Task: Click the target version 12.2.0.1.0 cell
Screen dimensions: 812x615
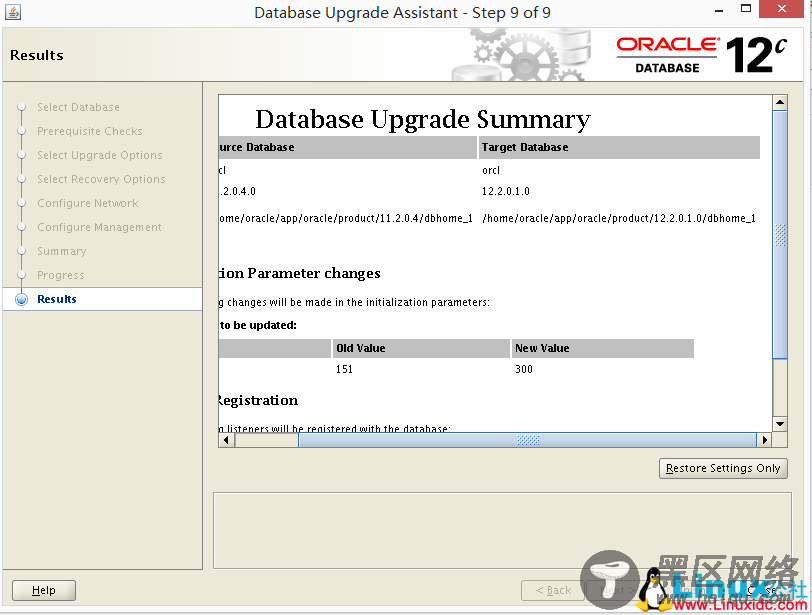Action: tap(505, 191)
